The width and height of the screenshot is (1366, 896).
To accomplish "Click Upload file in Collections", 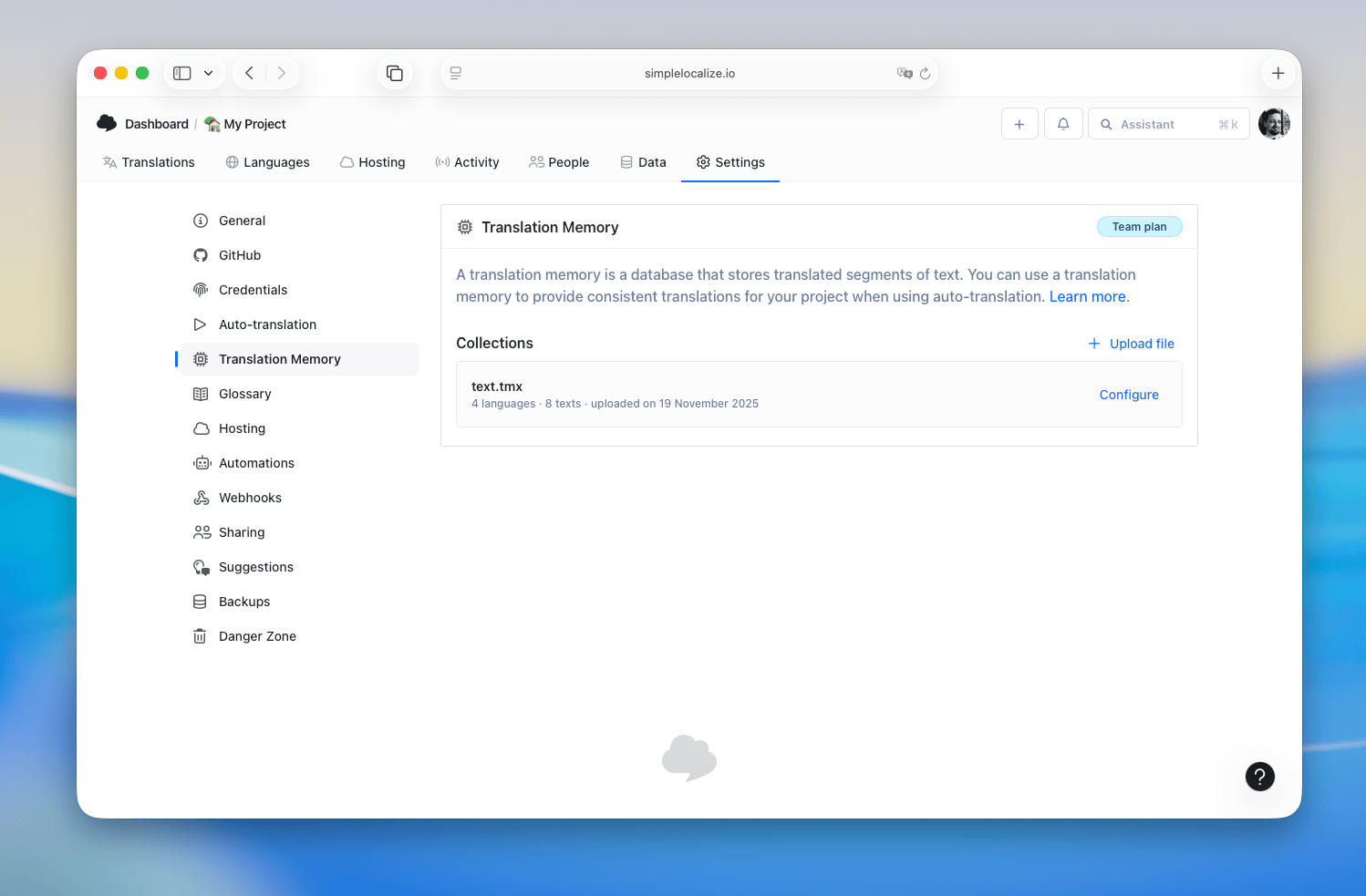I will click(1132, 344).
